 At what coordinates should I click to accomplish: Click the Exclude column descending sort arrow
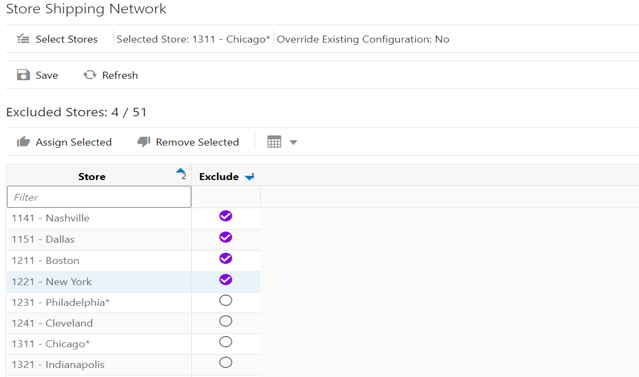tap(249, 177)
